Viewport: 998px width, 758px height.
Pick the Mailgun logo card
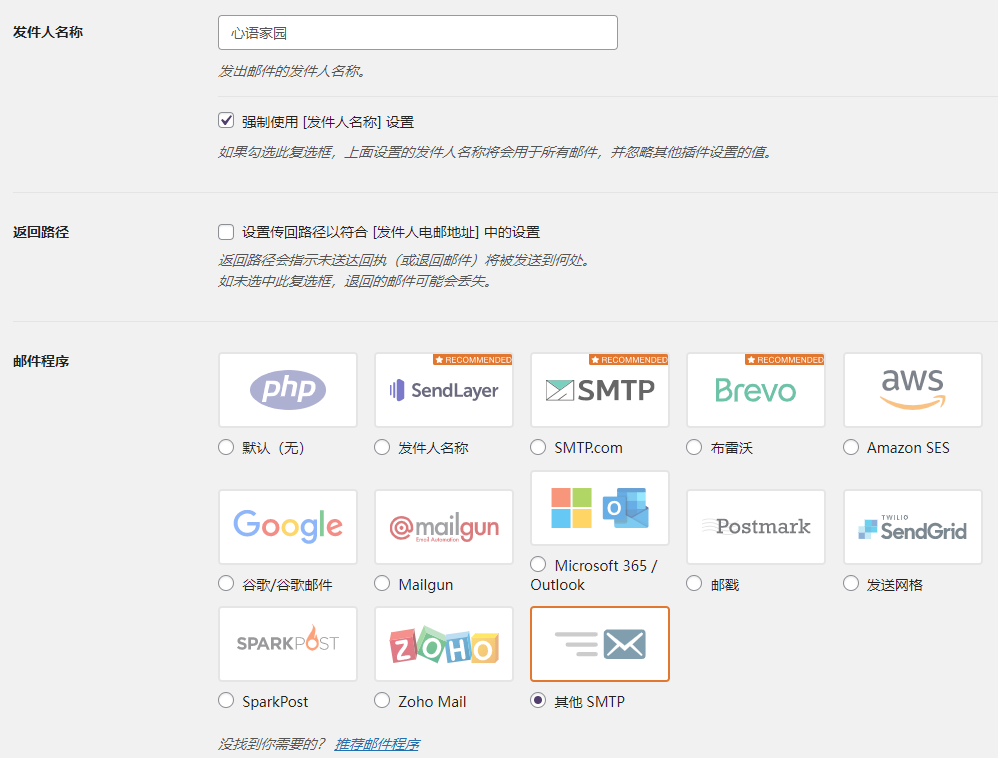tap(444, 527)
